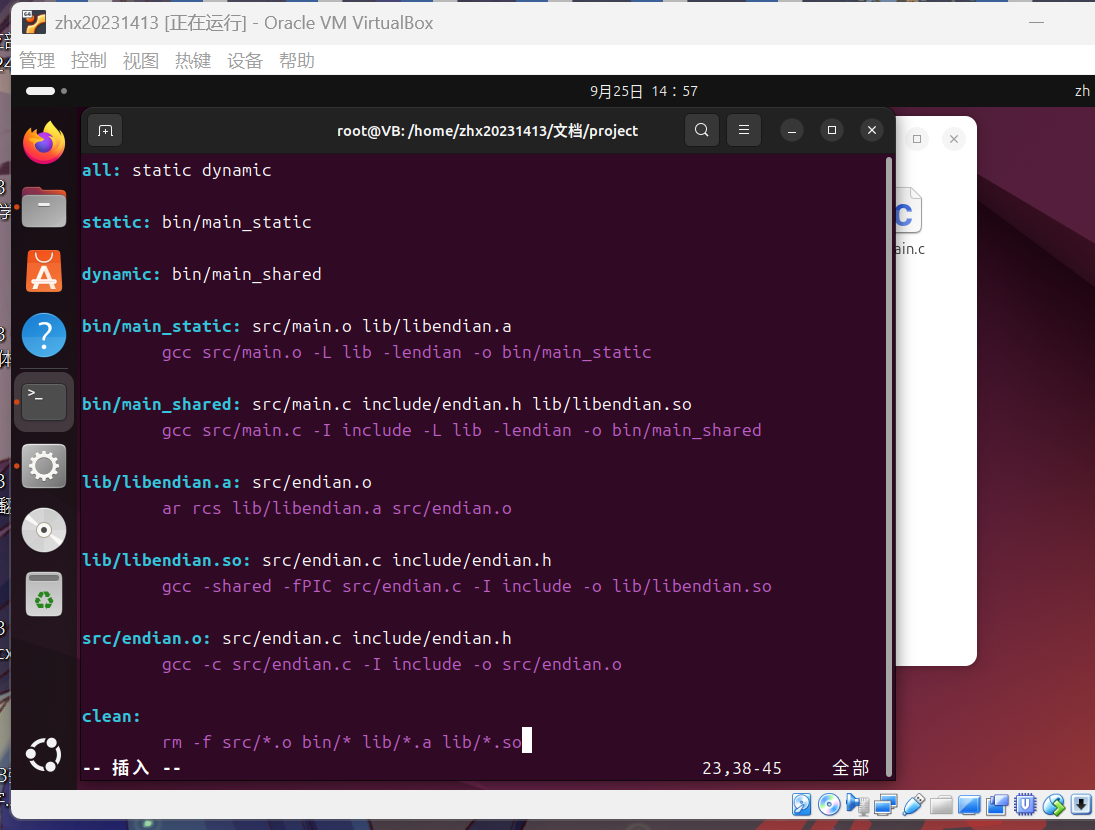This screenshot has width=1095, height=830.
Task: Minimize the terminal window
Action: tap(792, 131)
